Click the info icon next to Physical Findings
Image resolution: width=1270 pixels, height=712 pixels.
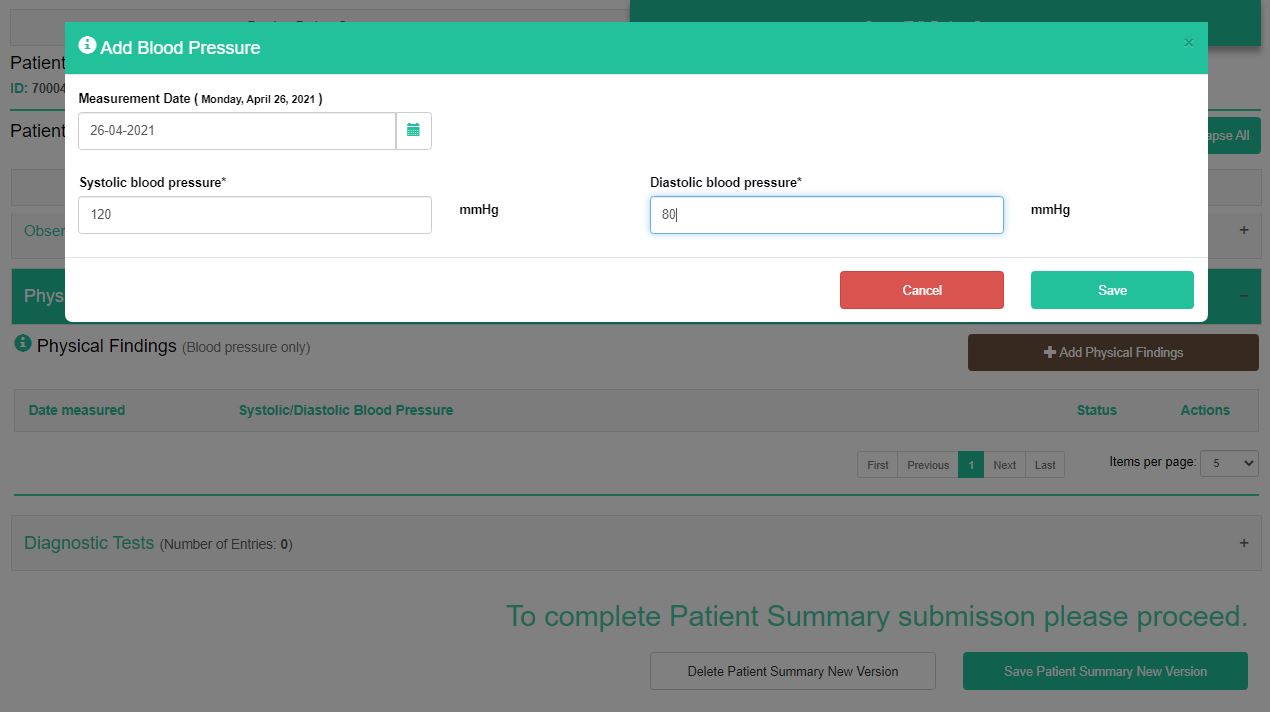pos(23,344)
